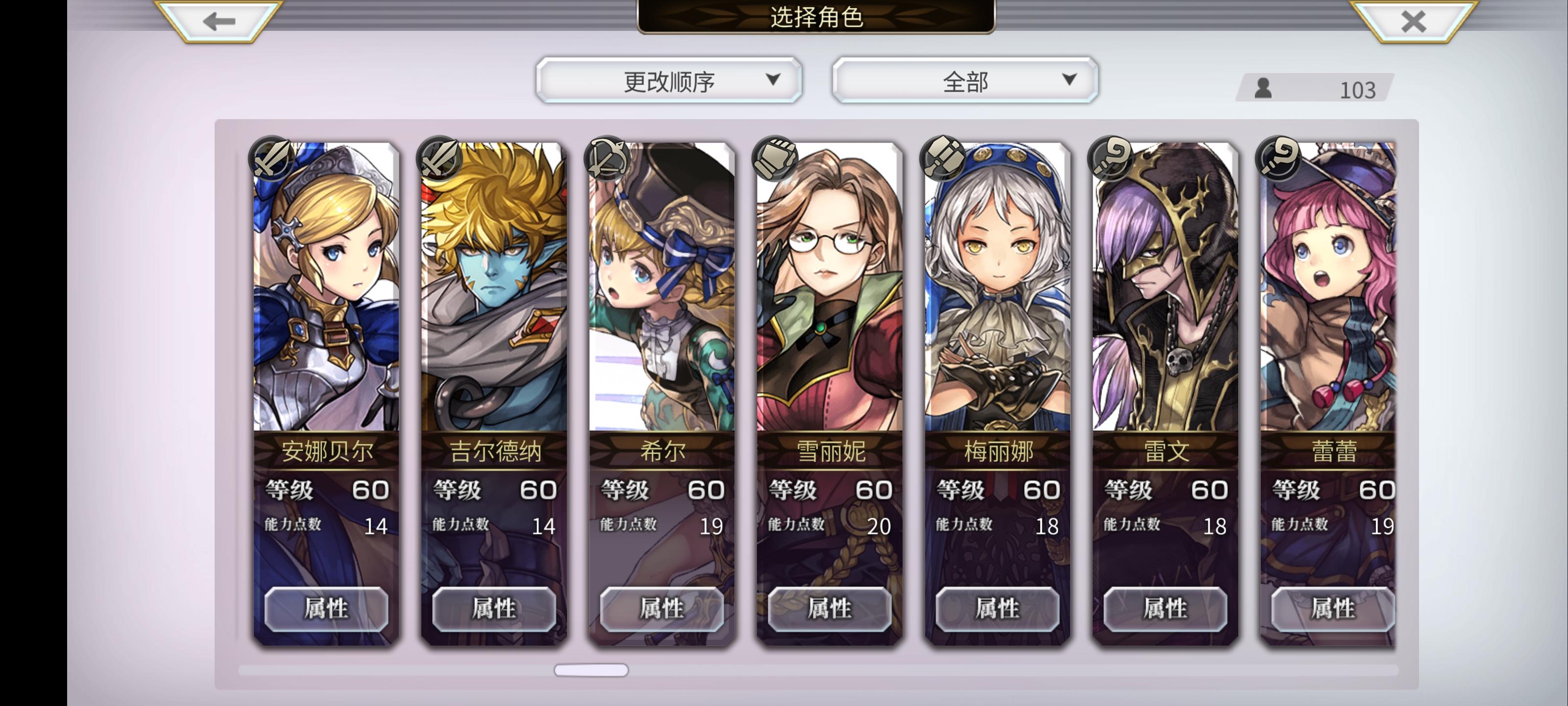Go back with the left arrow button
Screen dimensions: 1568x706
(219, 21)
